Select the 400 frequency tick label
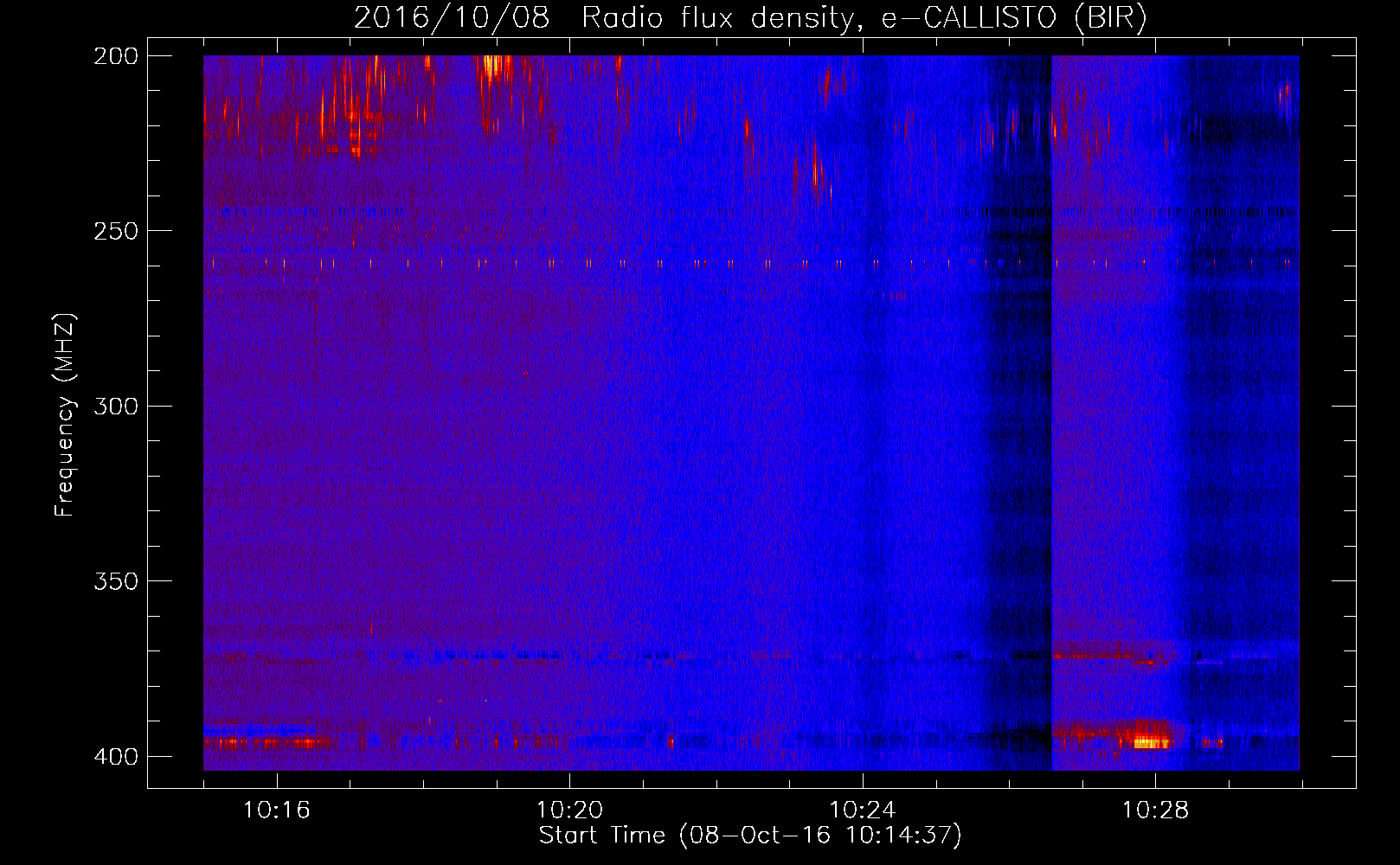Viewport: 1400px width, 865px height. (116, 756)
